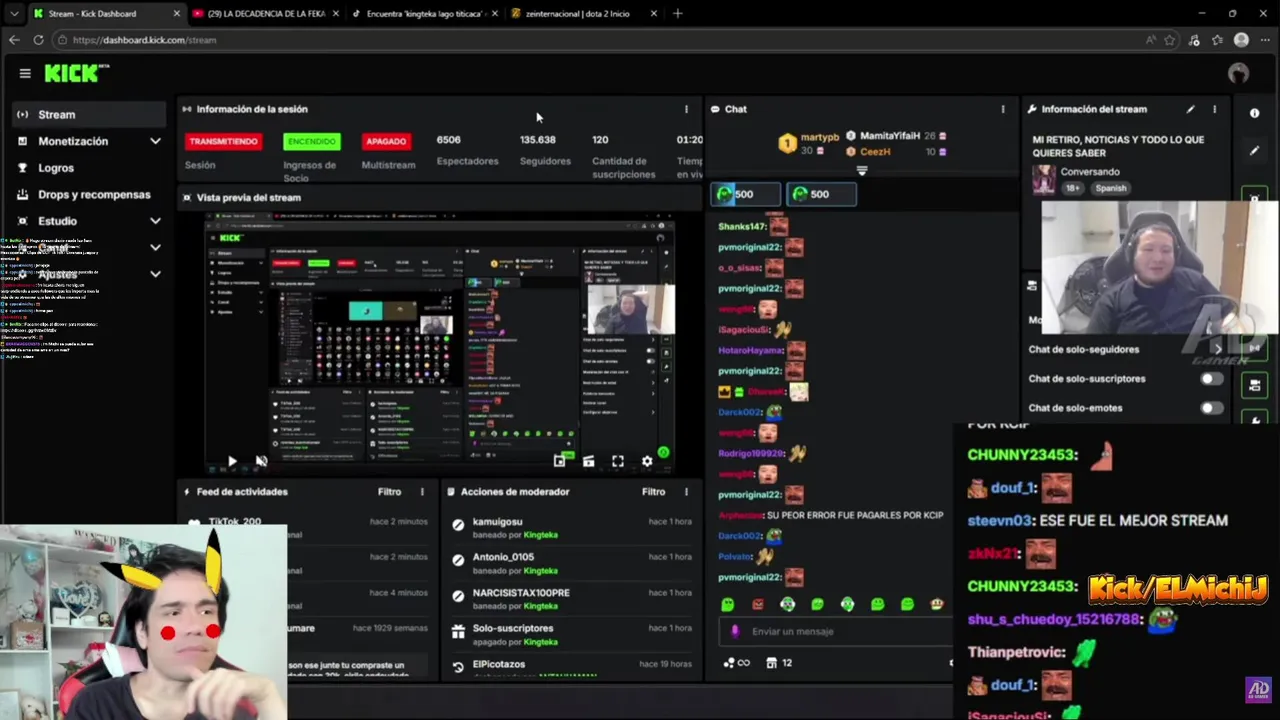The width and height of the screenshot is (1280, 720).
Task: Select Stream in the sidebar
Action: (x=90, y=114)
